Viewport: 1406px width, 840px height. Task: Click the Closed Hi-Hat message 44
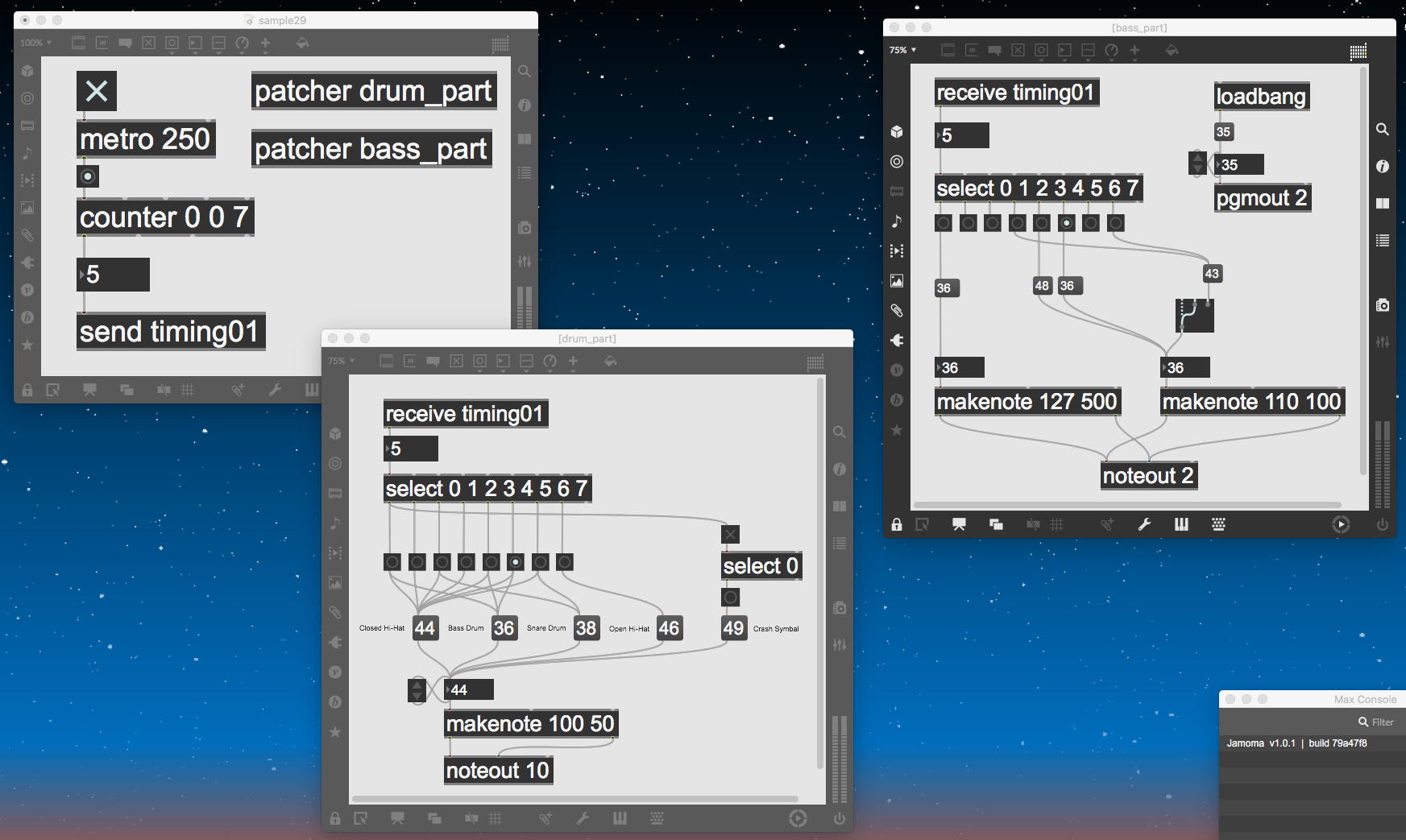click(425, 628)
